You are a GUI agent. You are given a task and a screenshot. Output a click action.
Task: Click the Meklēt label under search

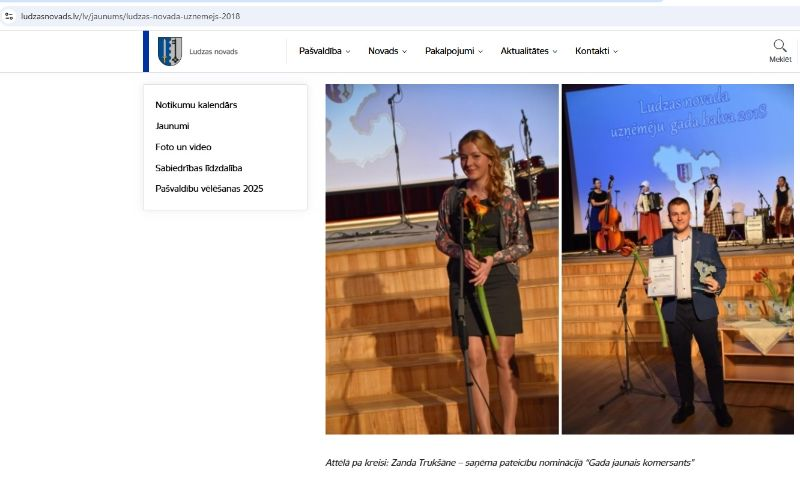coord(780,60)
